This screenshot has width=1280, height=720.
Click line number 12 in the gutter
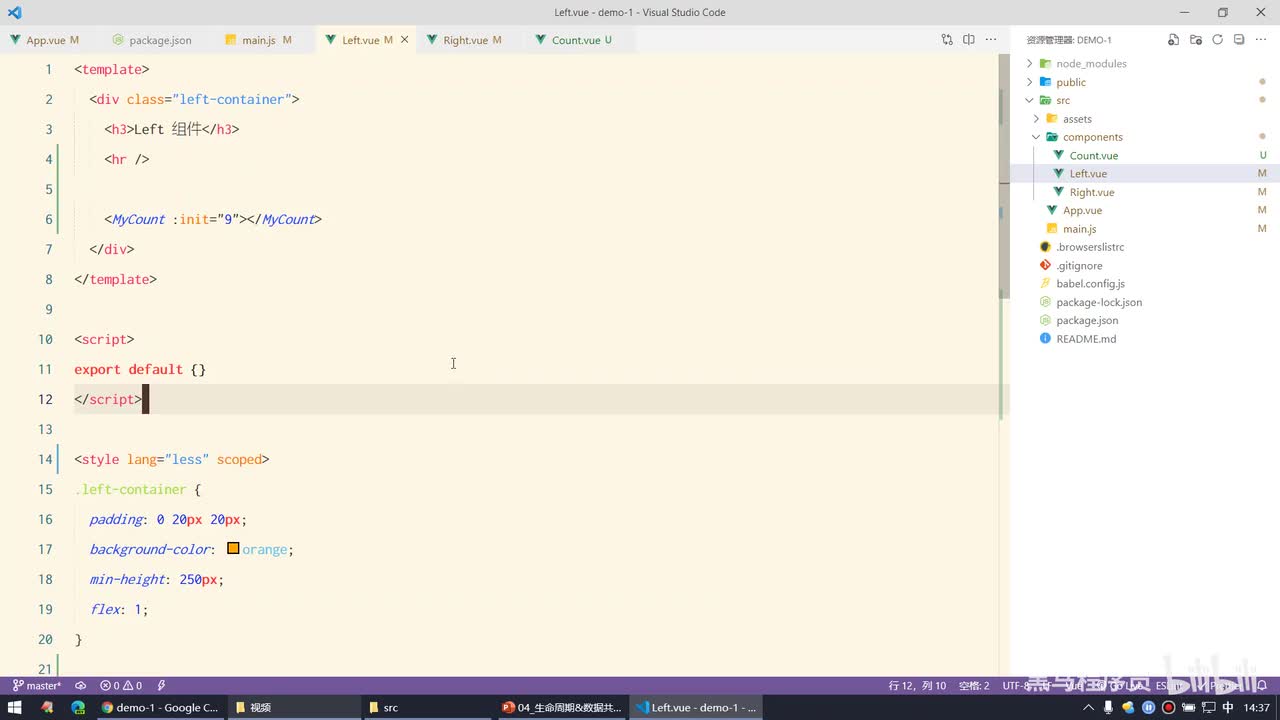click(45, 399)
